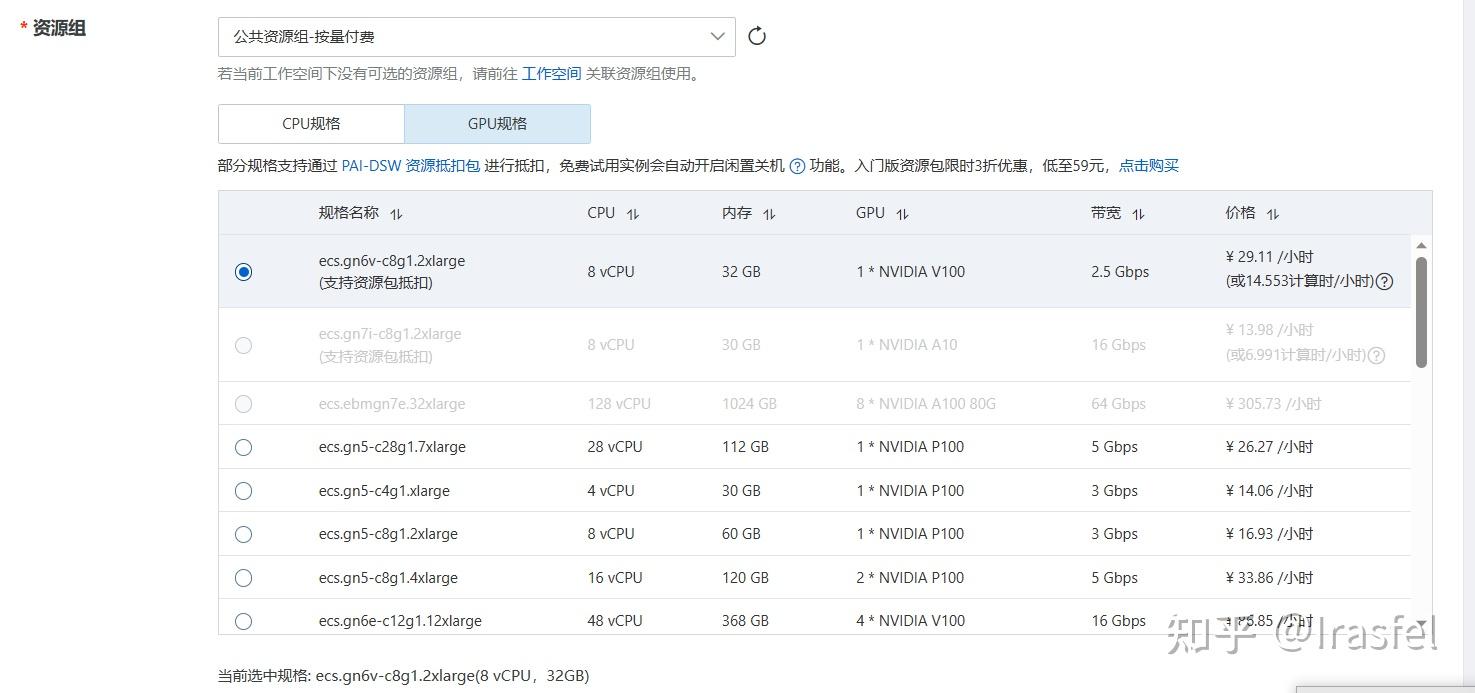Screen dimensions: 1475x693
Task: Open the resource group dropdown
Action: pos(476,37)
